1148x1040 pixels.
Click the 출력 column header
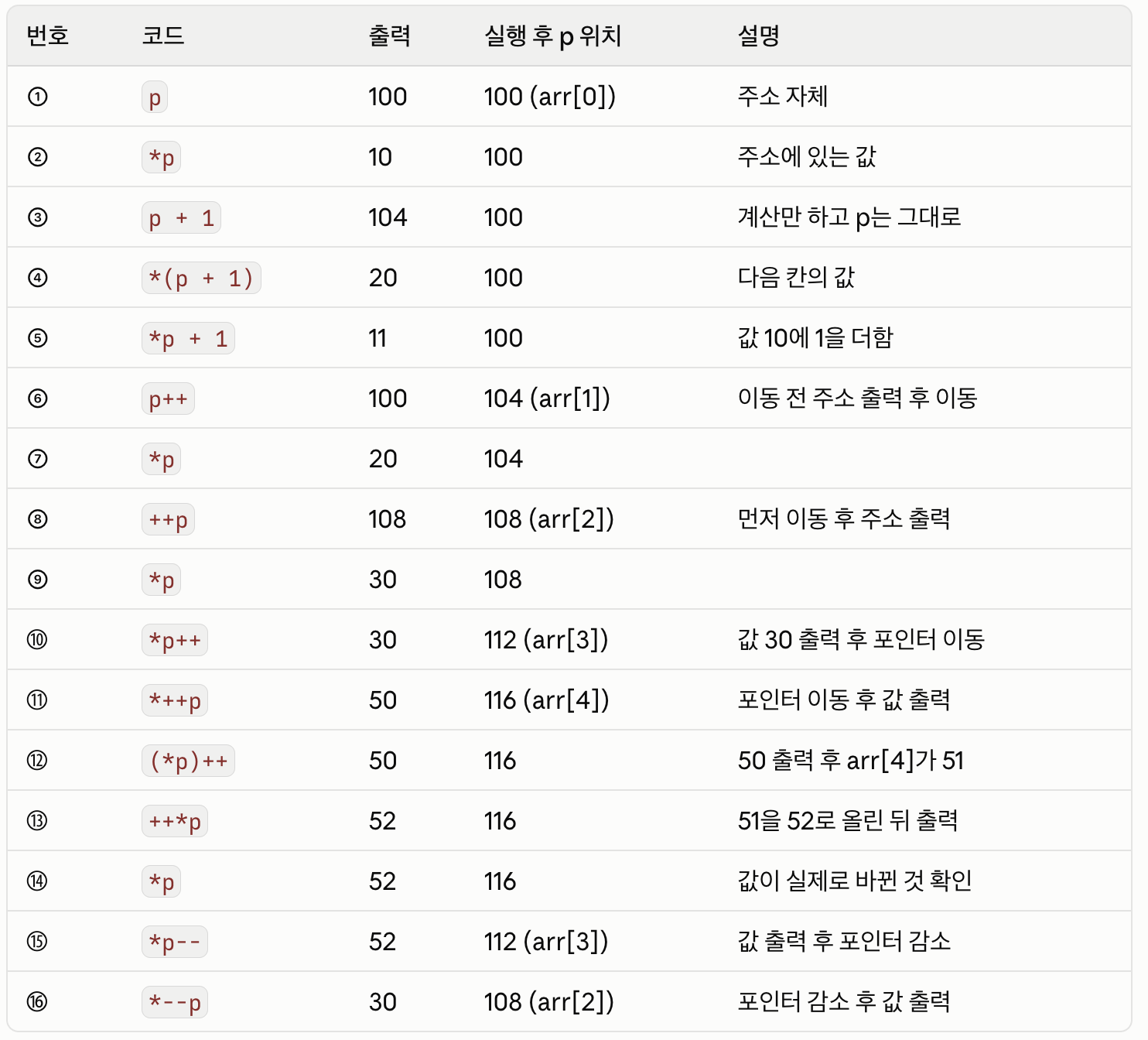(x=390, y=36)
